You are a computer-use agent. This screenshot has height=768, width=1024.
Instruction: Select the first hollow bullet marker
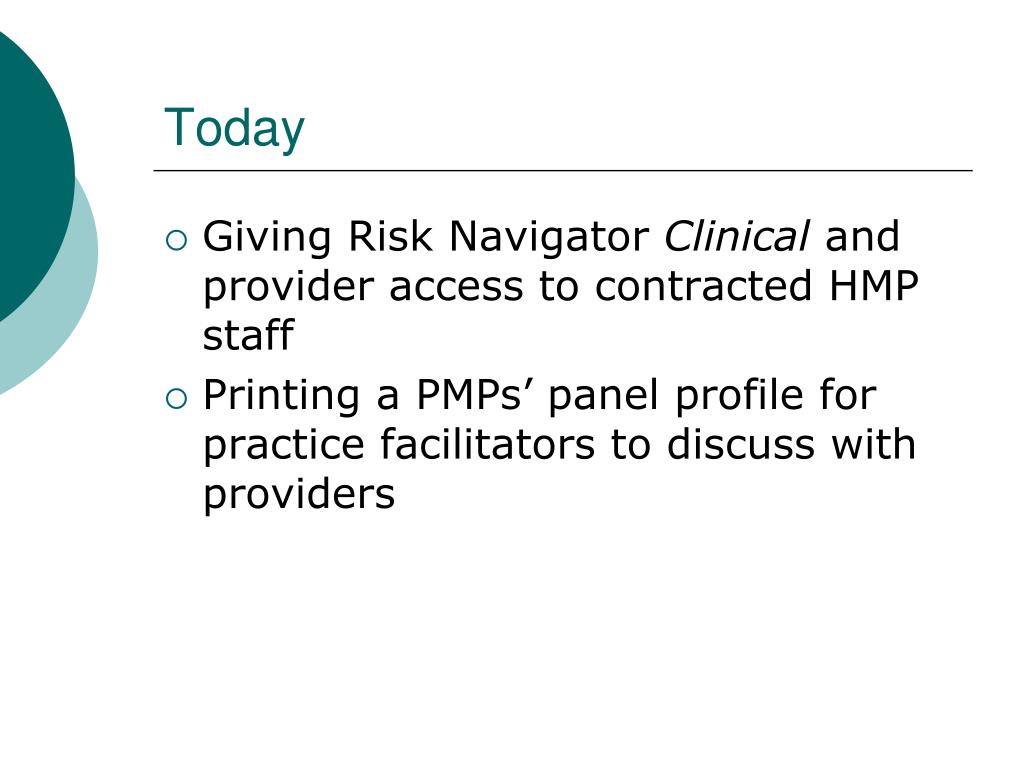pyautogui.click(x=176, y=241)
